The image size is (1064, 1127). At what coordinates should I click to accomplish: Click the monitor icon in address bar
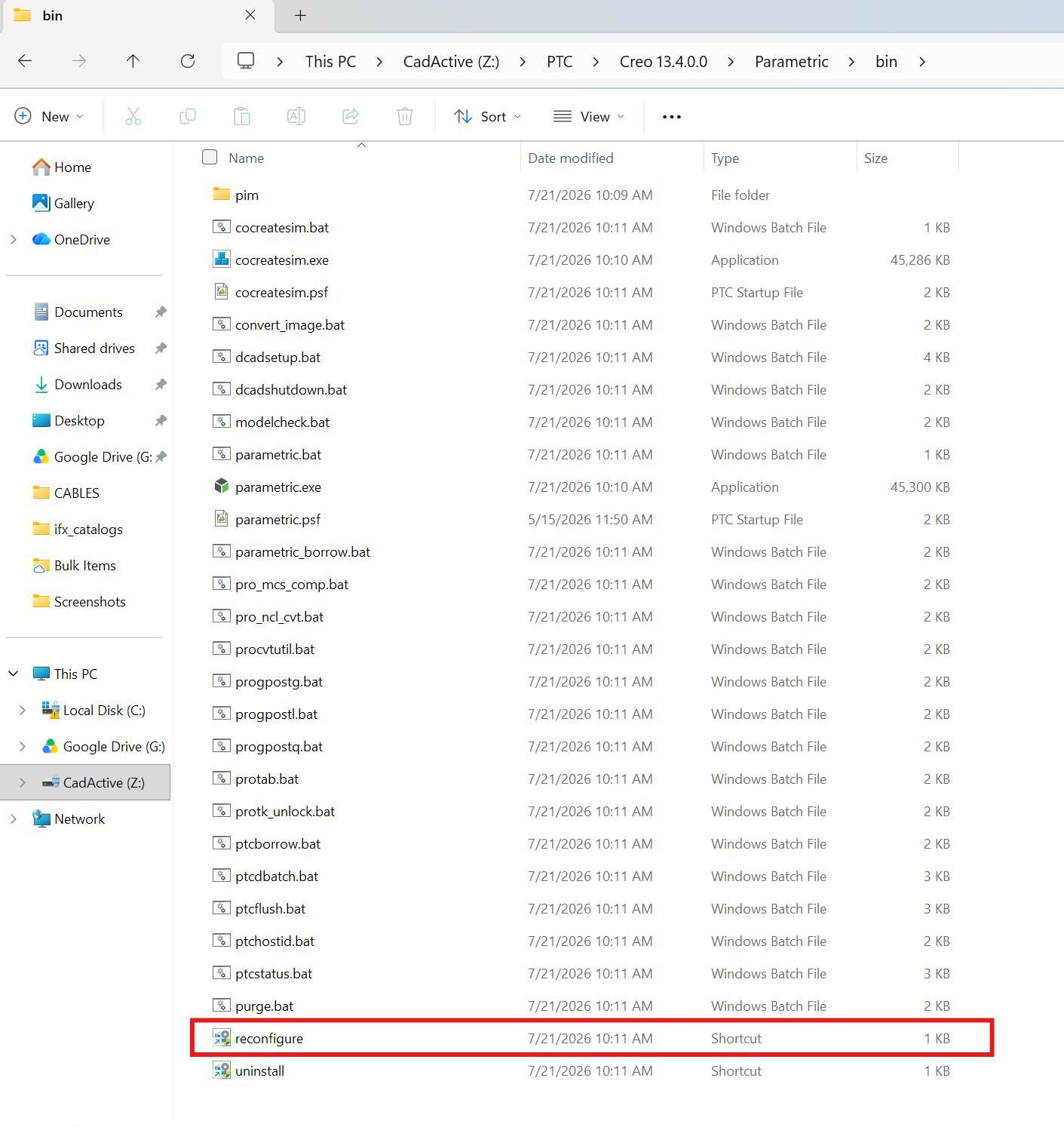(x=246, y=61)
